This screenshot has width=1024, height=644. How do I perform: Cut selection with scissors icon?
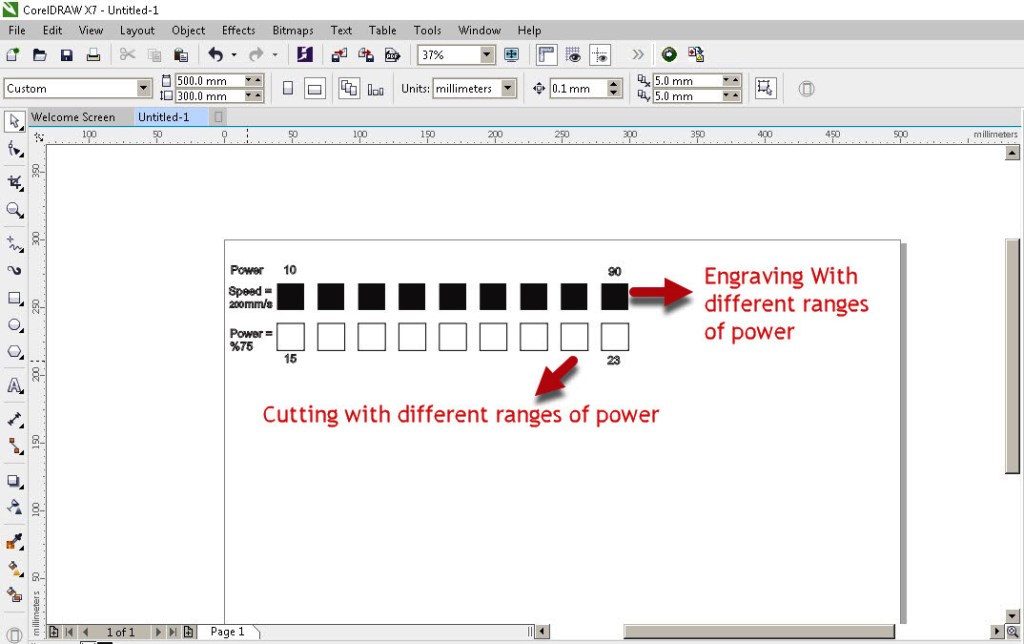point(127,55)
